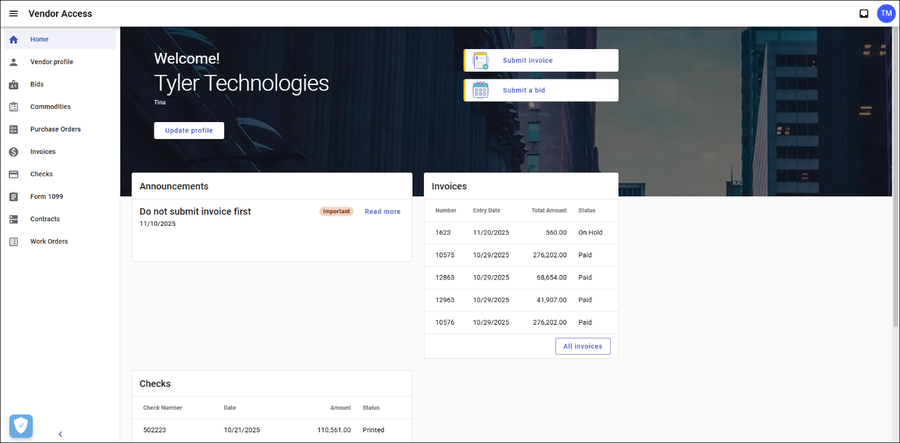The height and width of the screenshot is (443, 900).
Task: Click the 41,907.00 invoice amount
Action: [552, 300]
